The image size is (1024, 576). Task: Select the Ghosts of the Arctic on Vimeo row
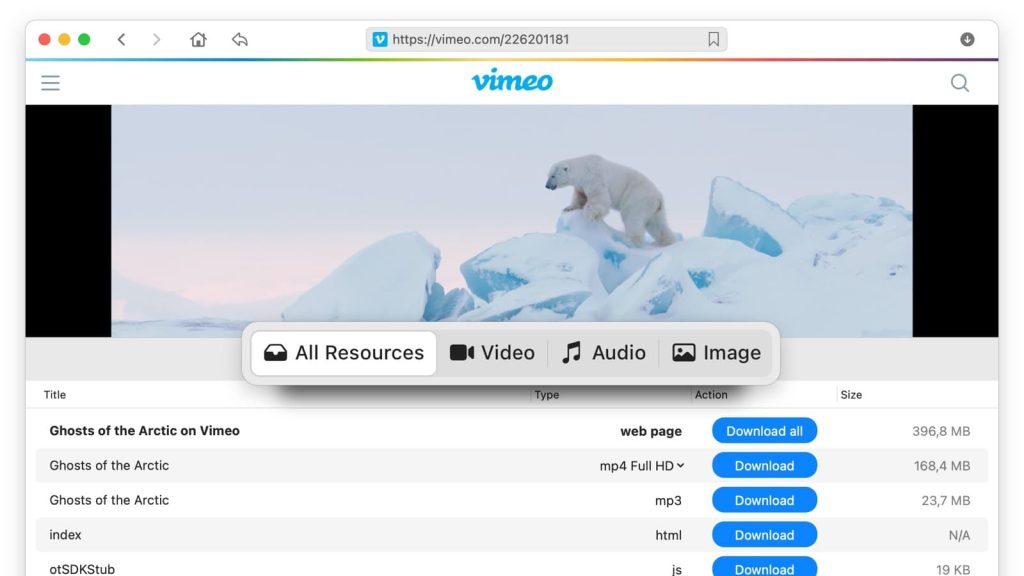(x=512, y=431)
